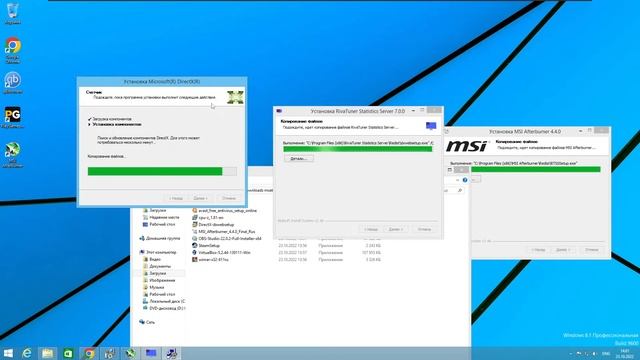Switch to the green globe taskbar icon
Viewport: 640px width, 360px height.
[130, 353]
